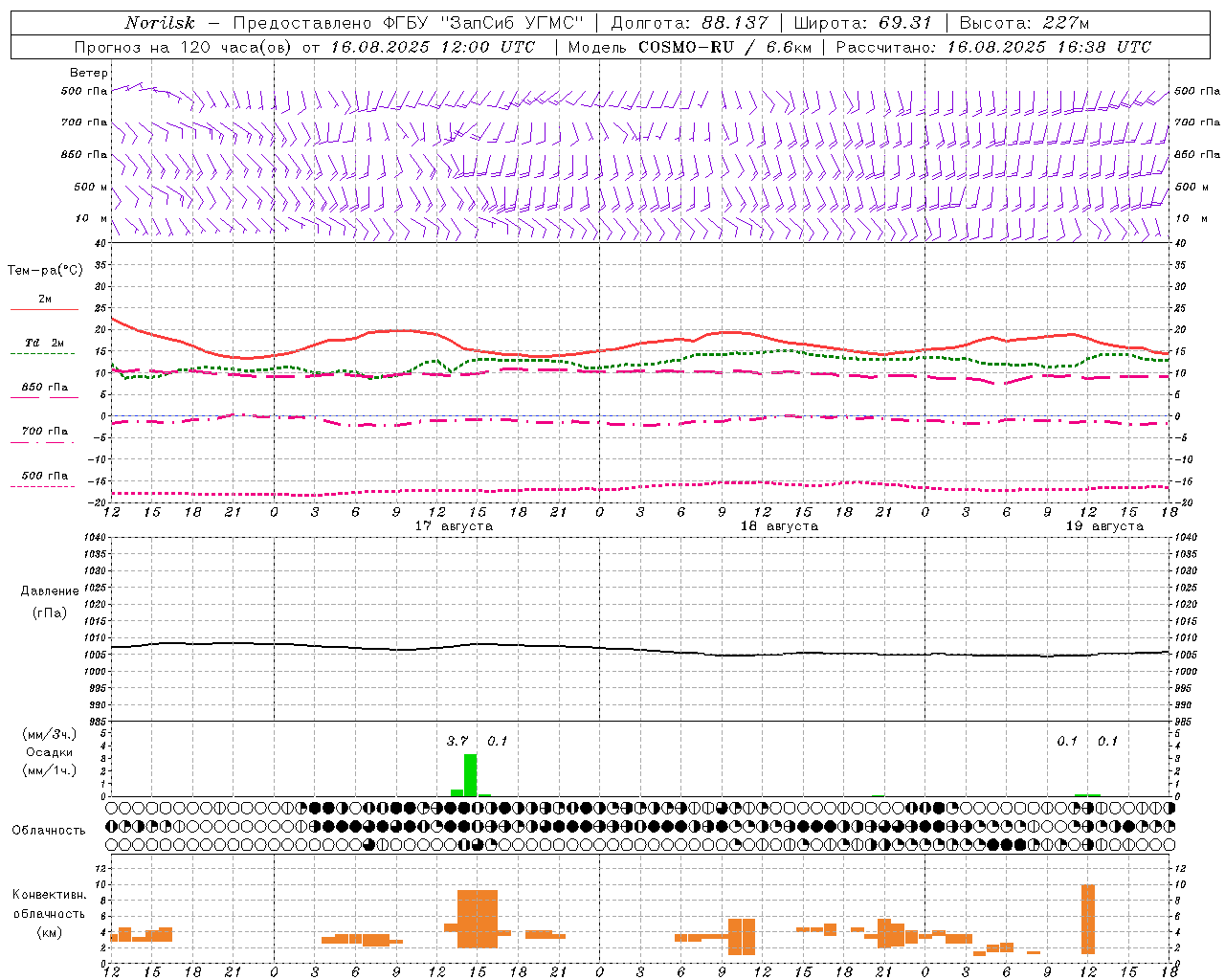Select the 'Прогноз на 120 часа(ов)' forecast text
Screen dimensions: 1225x980
click(184, 47)
